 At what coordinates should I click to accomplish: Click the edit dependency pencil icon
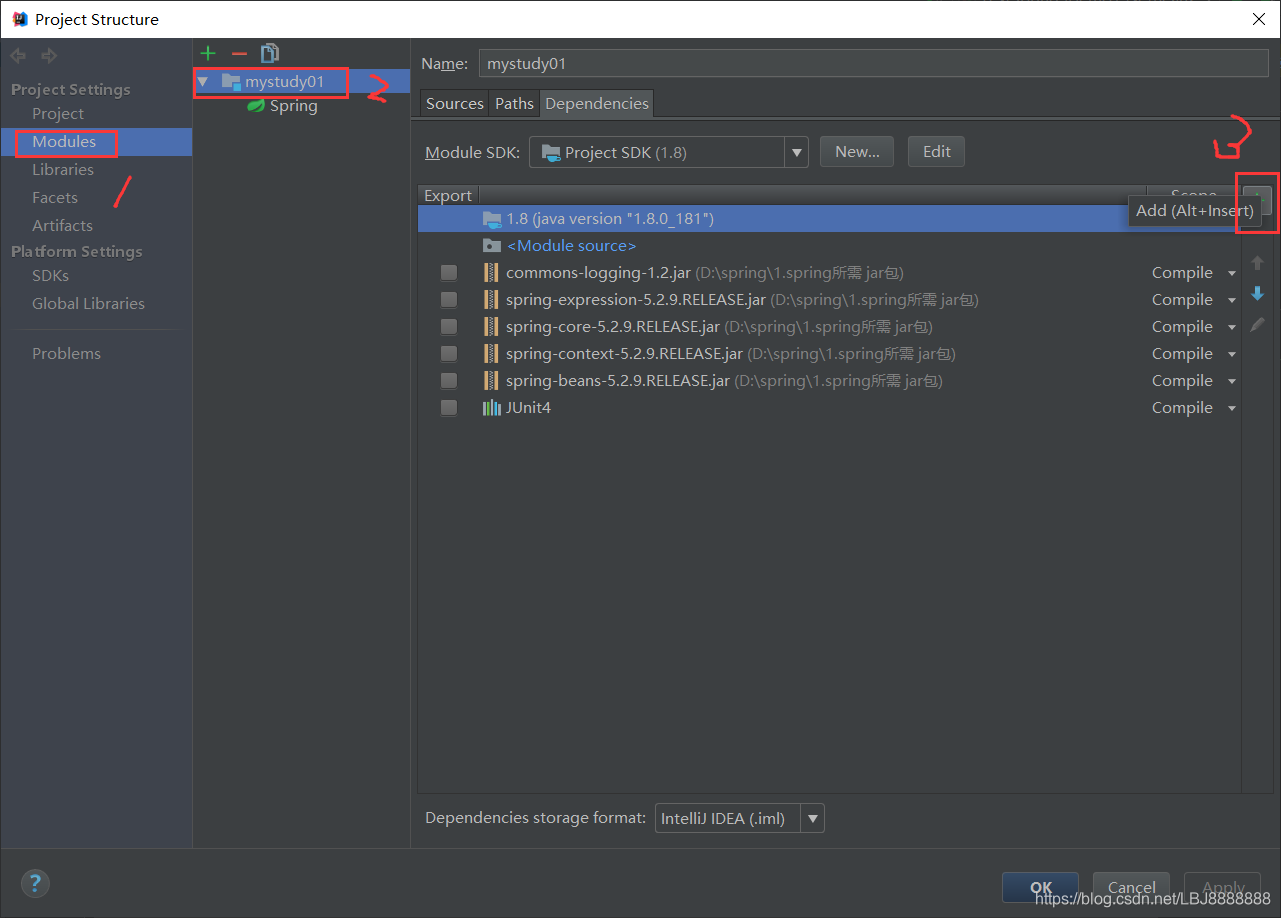click(1258, 324)
